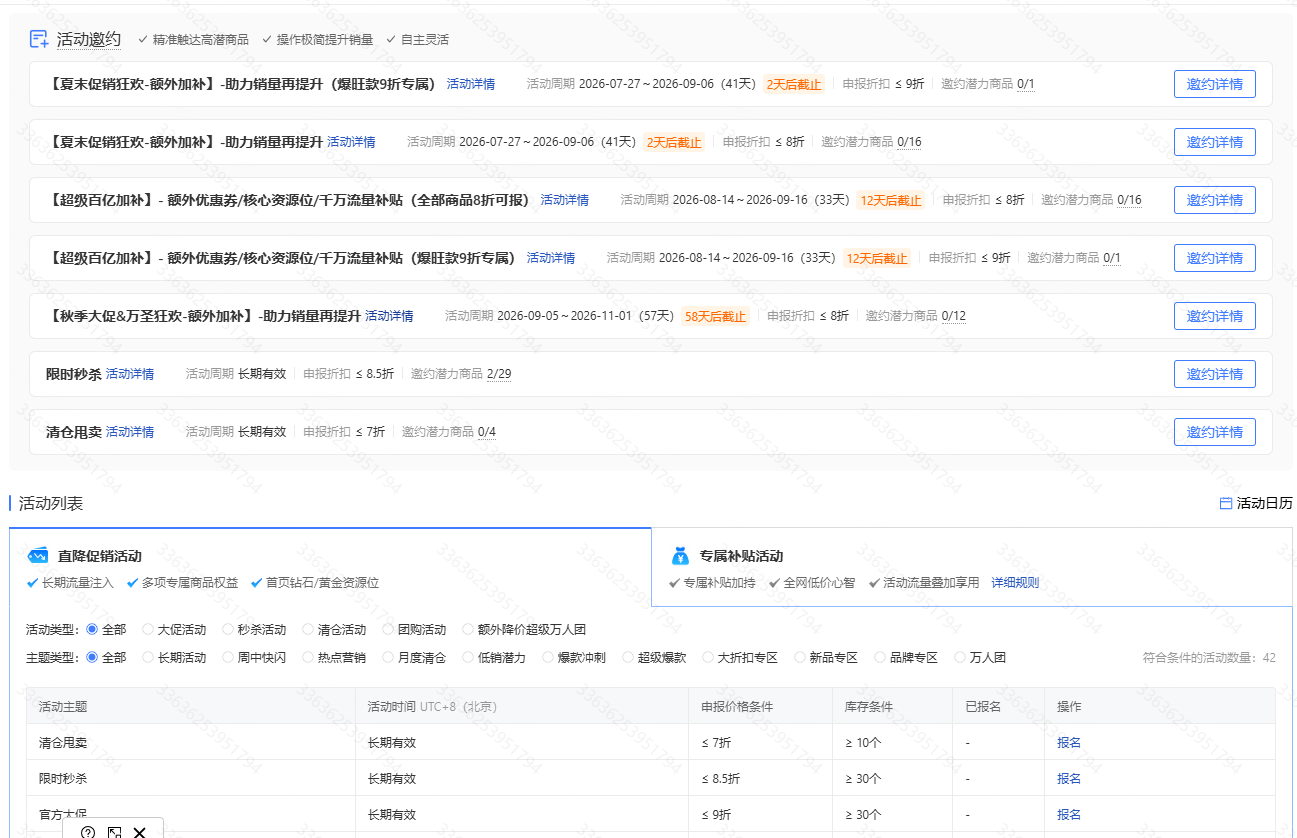Open the help question-mark icon
Viewport: 1297px width, 838px height.
point(88,832)
